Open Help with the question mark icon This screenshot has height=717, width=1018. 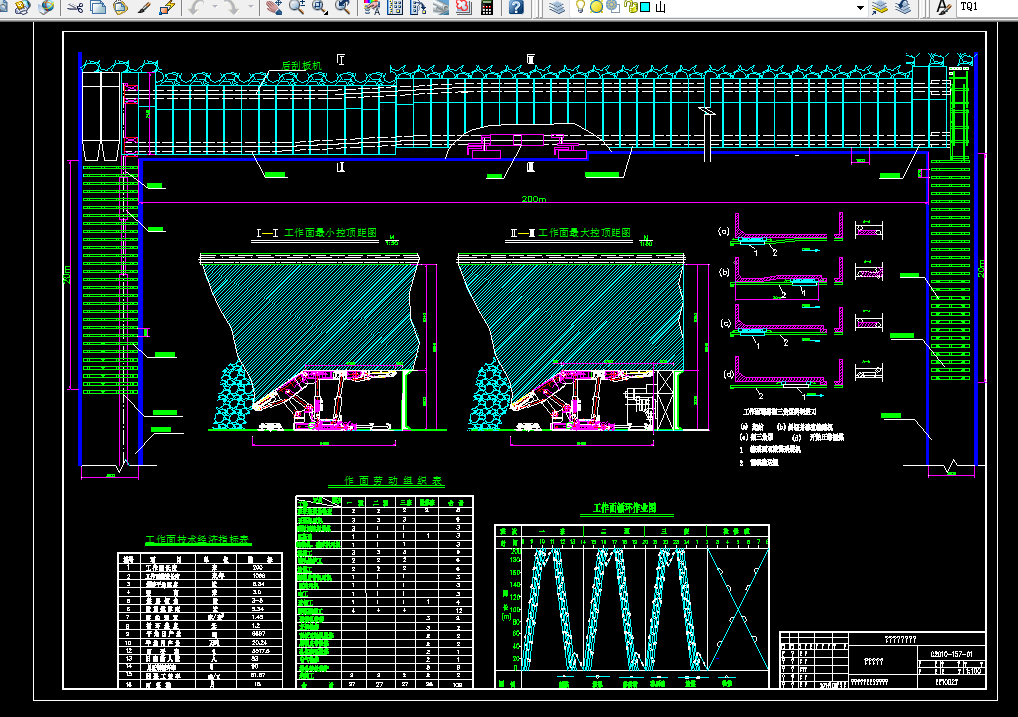516,8
